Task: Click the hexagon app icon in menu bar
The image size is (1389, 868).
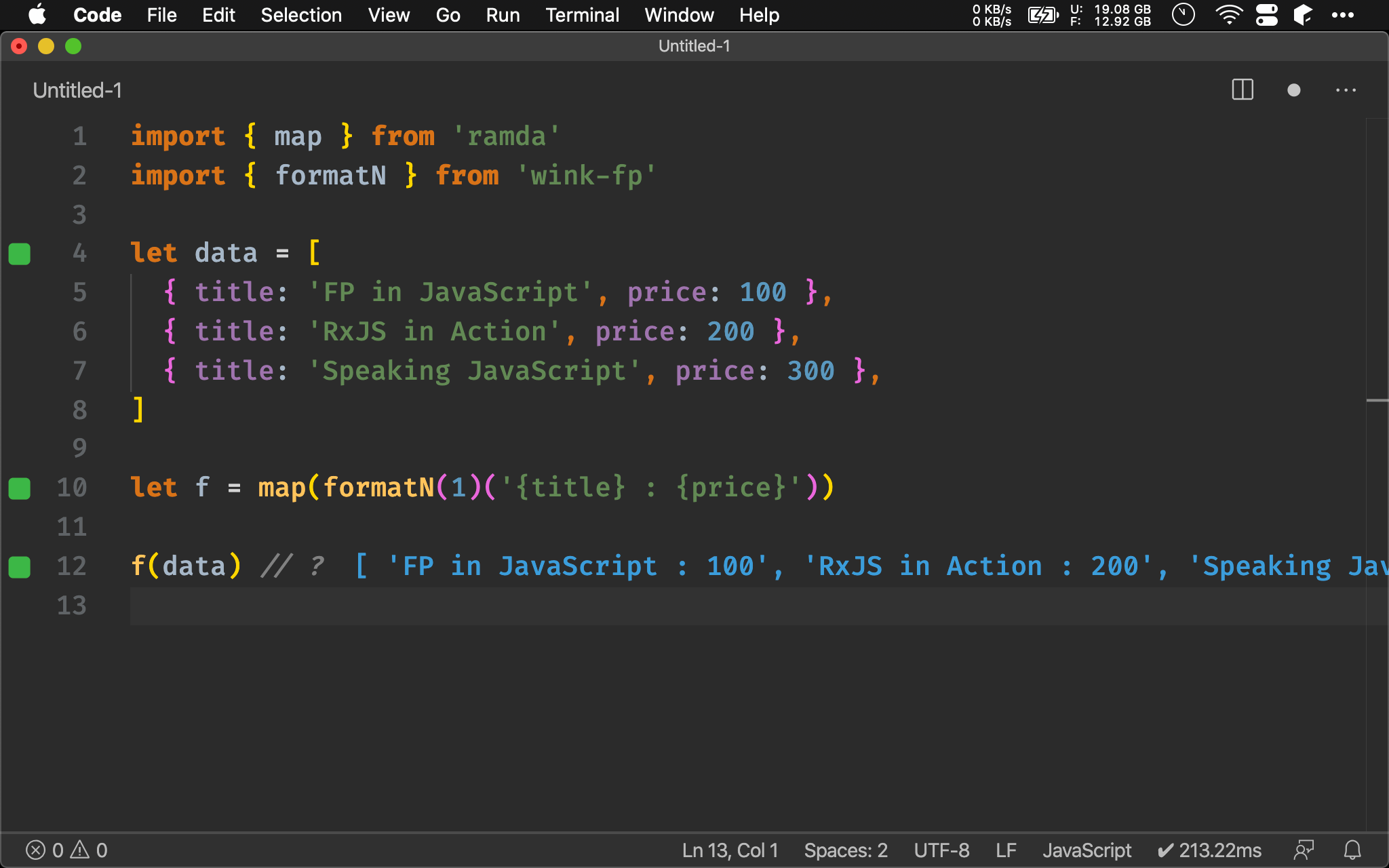Action: (1303, 15)
